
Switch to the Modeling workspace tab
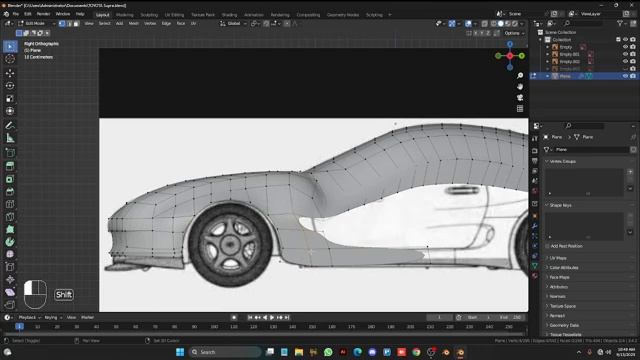click(124, 15)
